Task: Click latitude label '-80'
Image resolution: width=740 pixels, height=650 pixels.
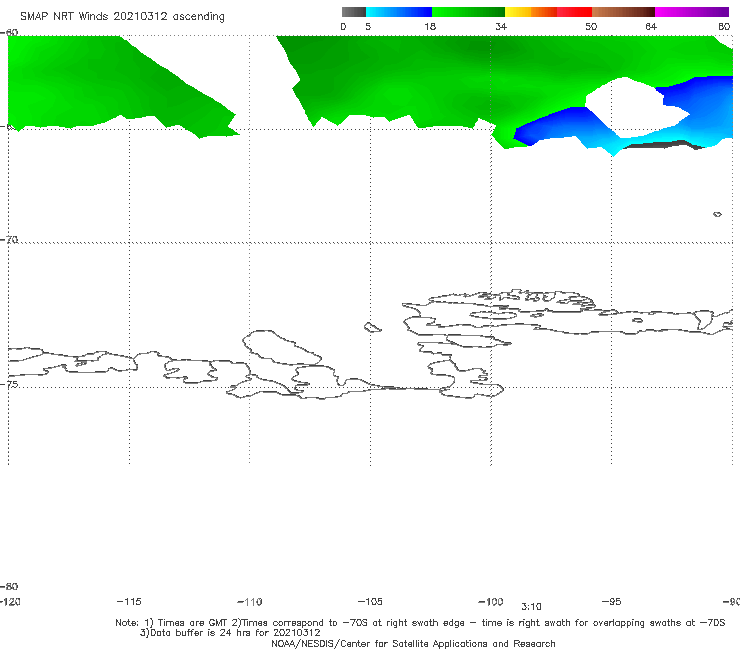Action: click(9, 586)
